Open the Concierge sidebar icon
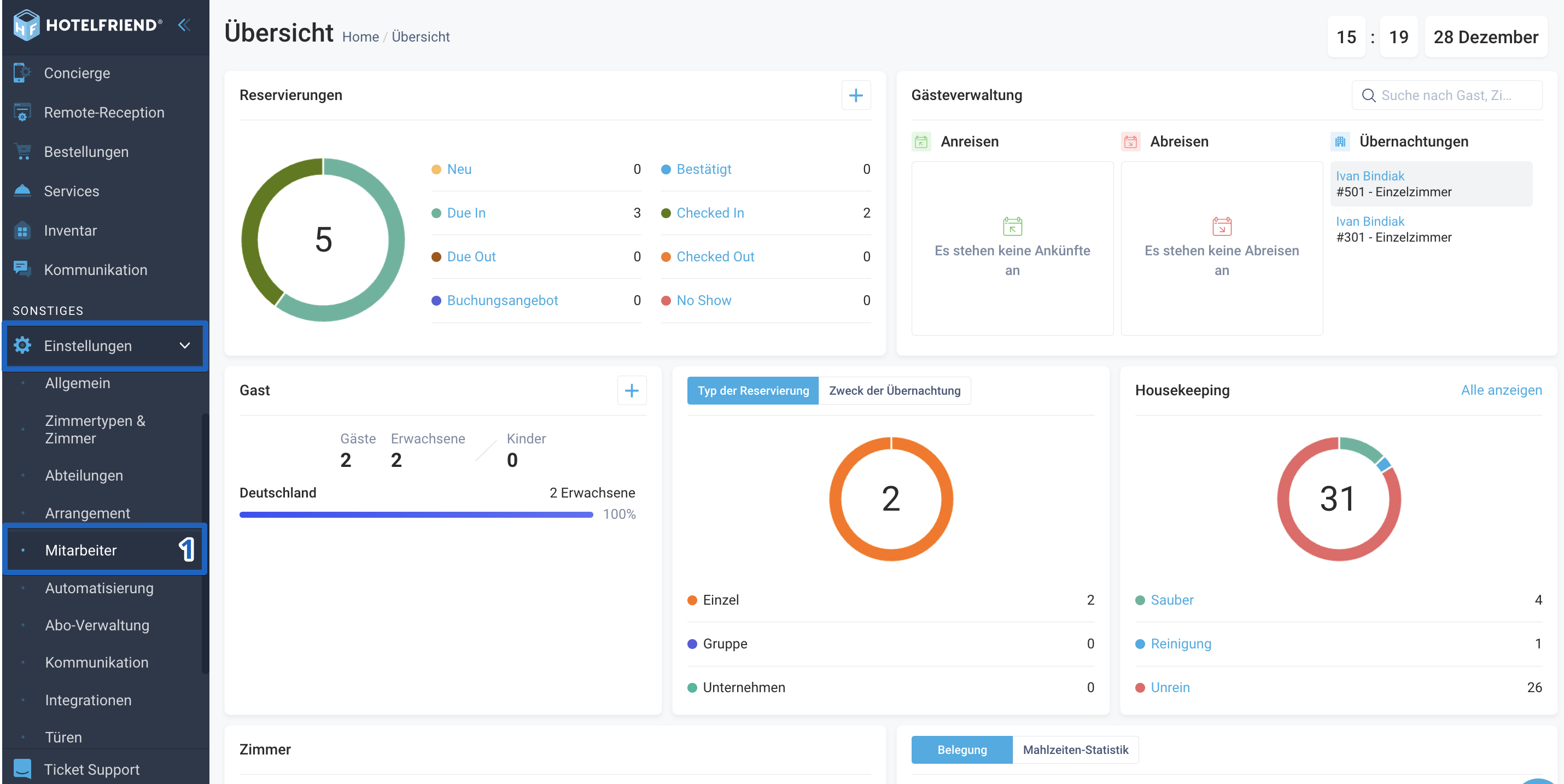 click(22, 73)
